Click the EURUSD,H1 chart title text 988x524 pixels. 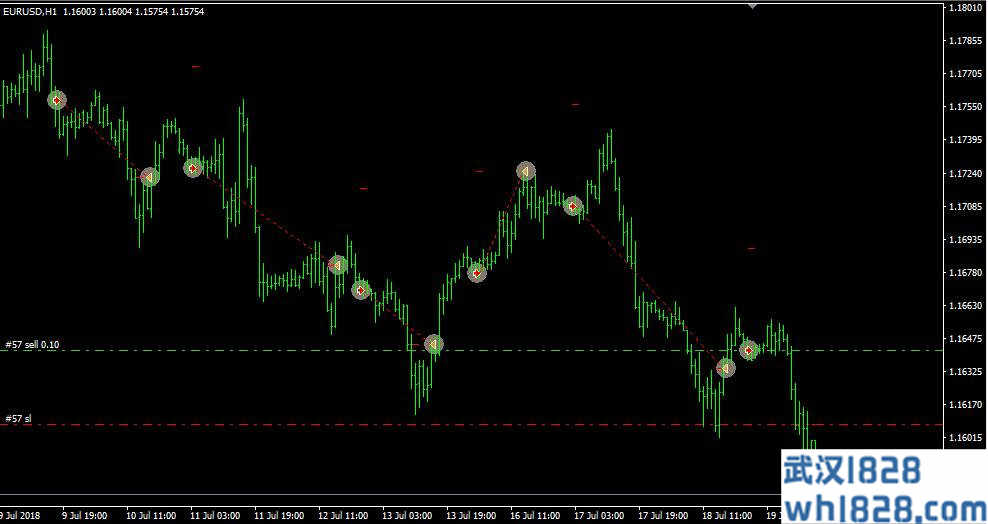click(x=29, y=10)
